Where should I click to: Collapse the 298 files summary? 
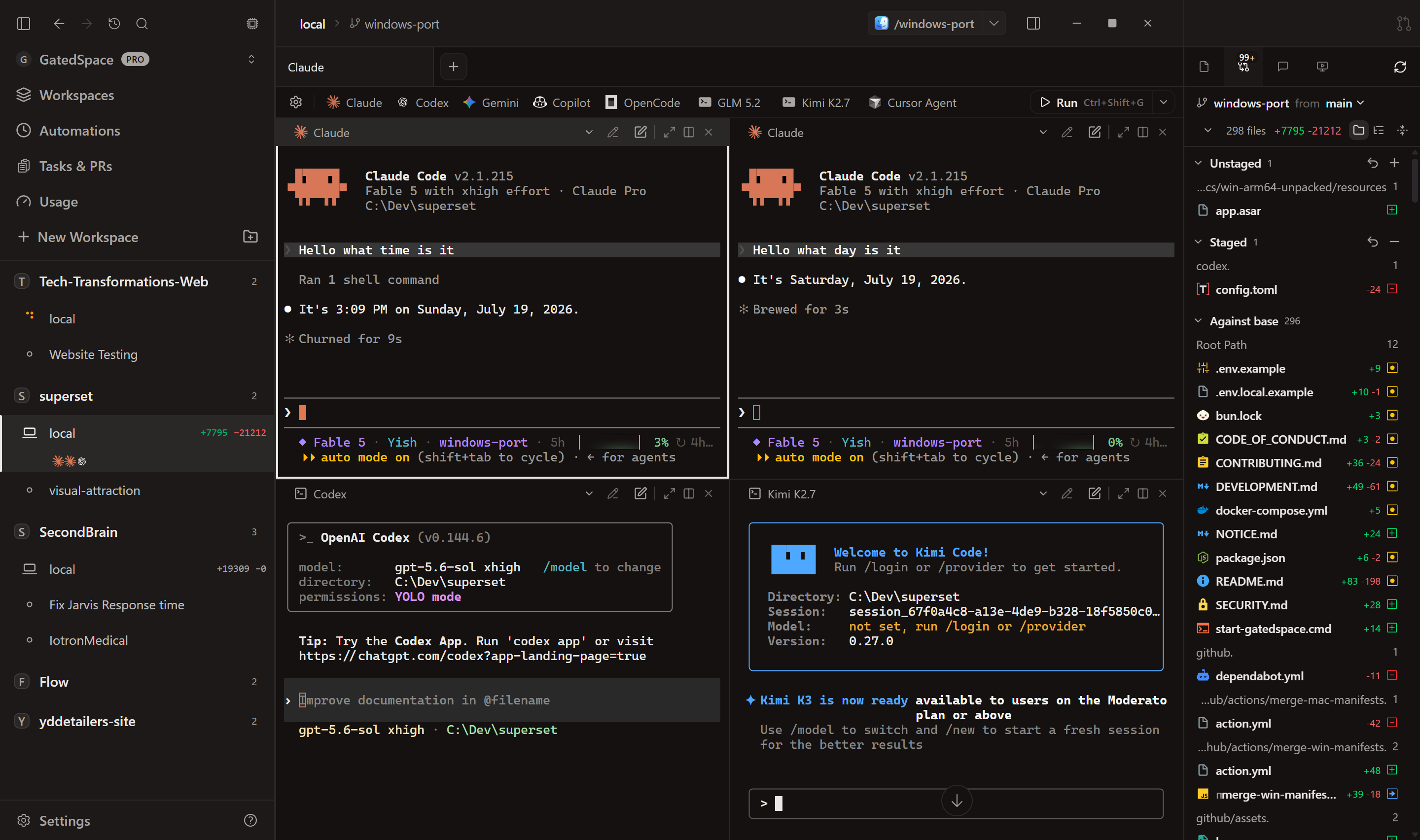coord(1207,131)
